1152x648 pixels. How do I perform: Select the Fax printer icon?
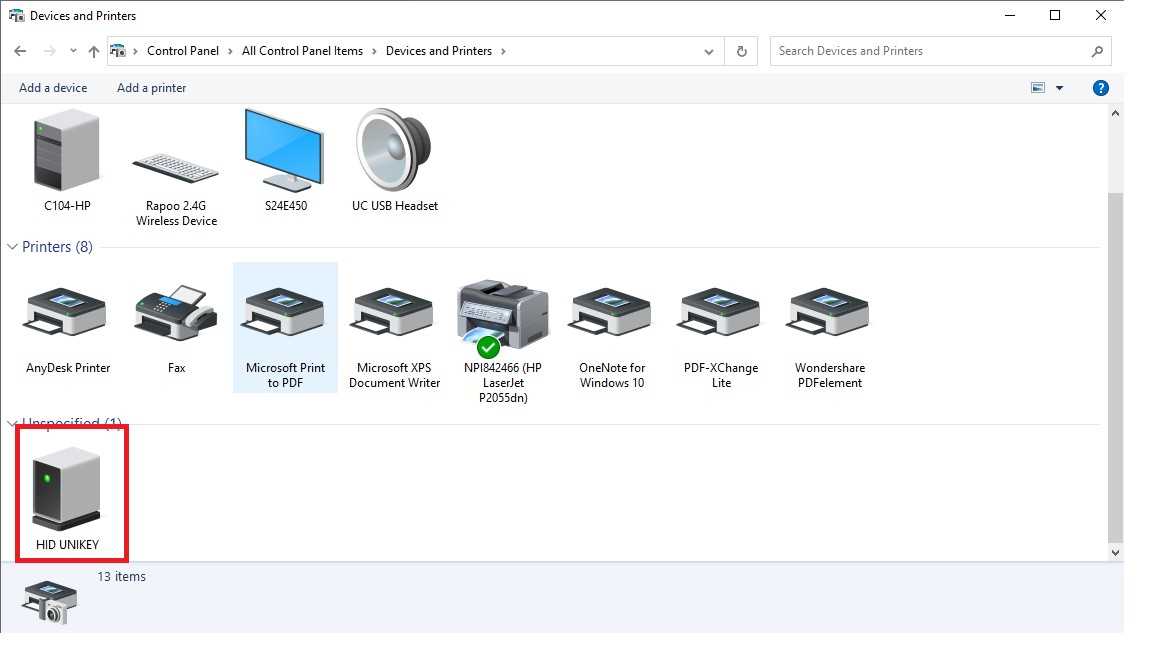176,314
